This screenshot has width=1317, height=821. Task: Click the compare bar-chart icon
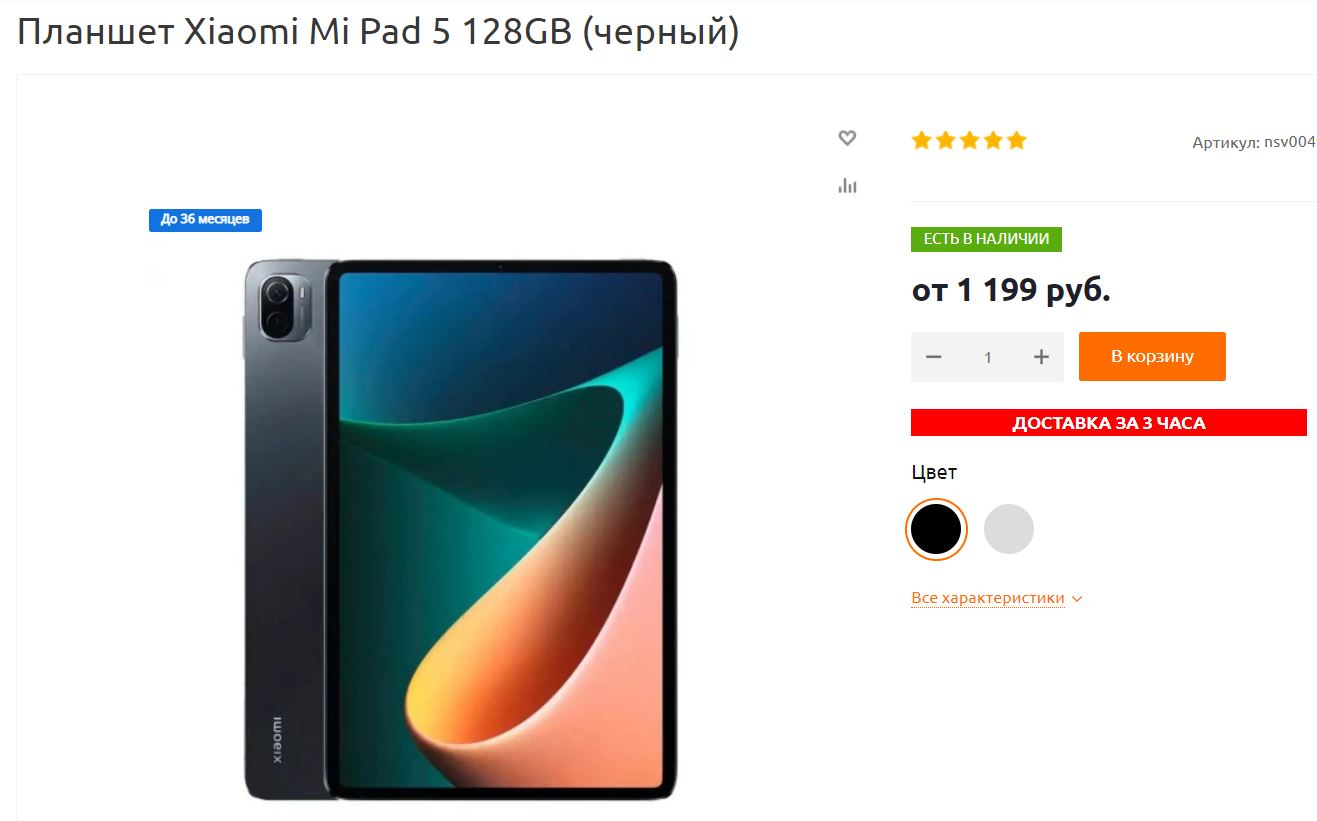pyautogui.click(x=847, y=185)
